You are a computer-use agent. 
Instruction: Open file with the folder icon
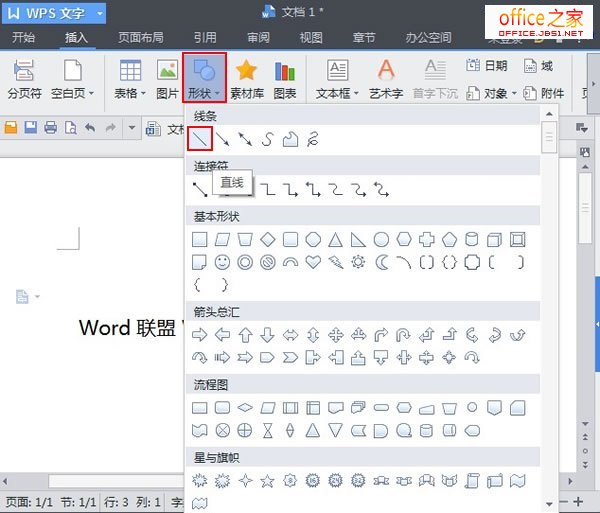pyautogui.click(x=11, y=127)
